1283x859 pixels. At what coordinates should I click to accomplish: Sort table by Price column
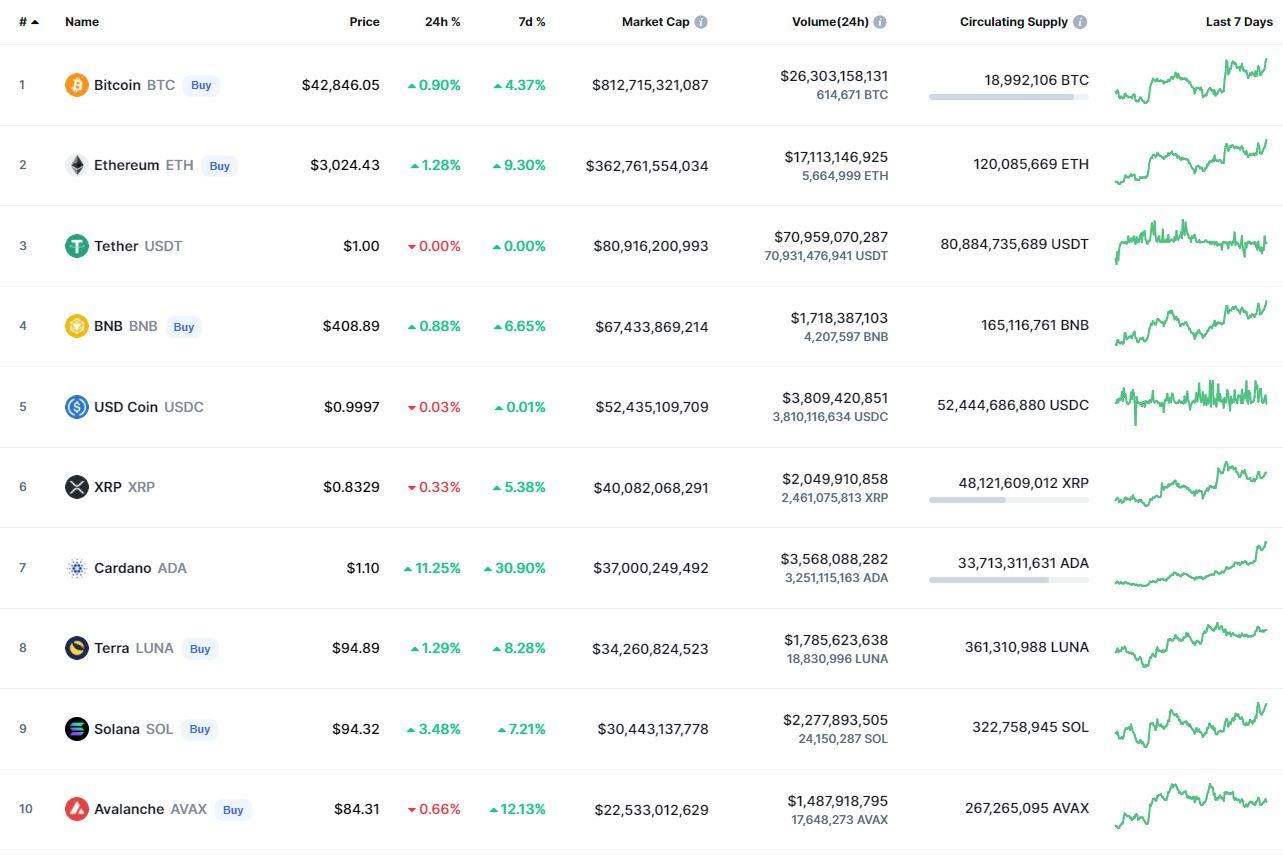point(364,22)
